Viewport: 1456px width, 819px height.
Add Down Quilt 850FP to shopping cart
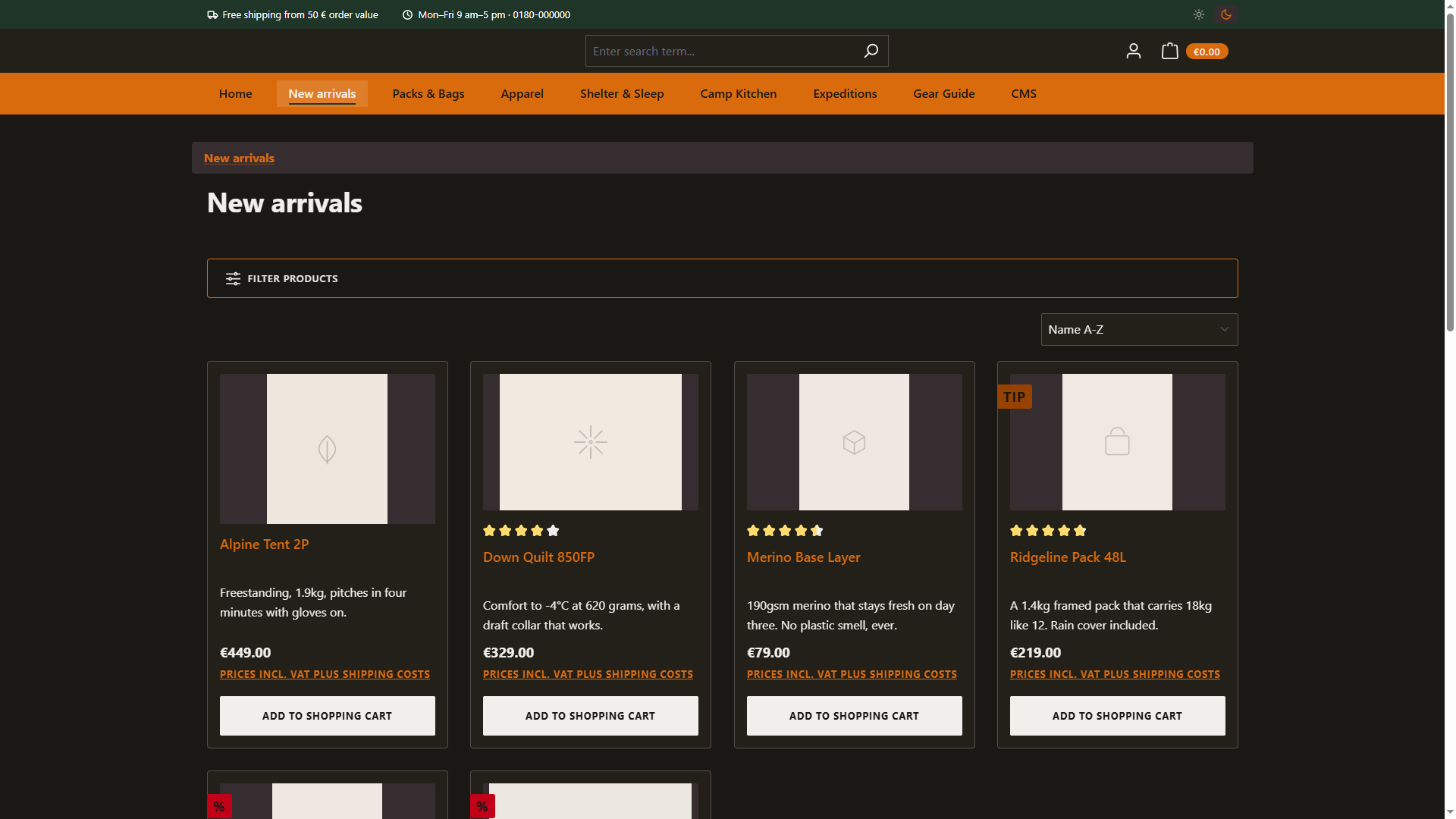tap(590, 716)
